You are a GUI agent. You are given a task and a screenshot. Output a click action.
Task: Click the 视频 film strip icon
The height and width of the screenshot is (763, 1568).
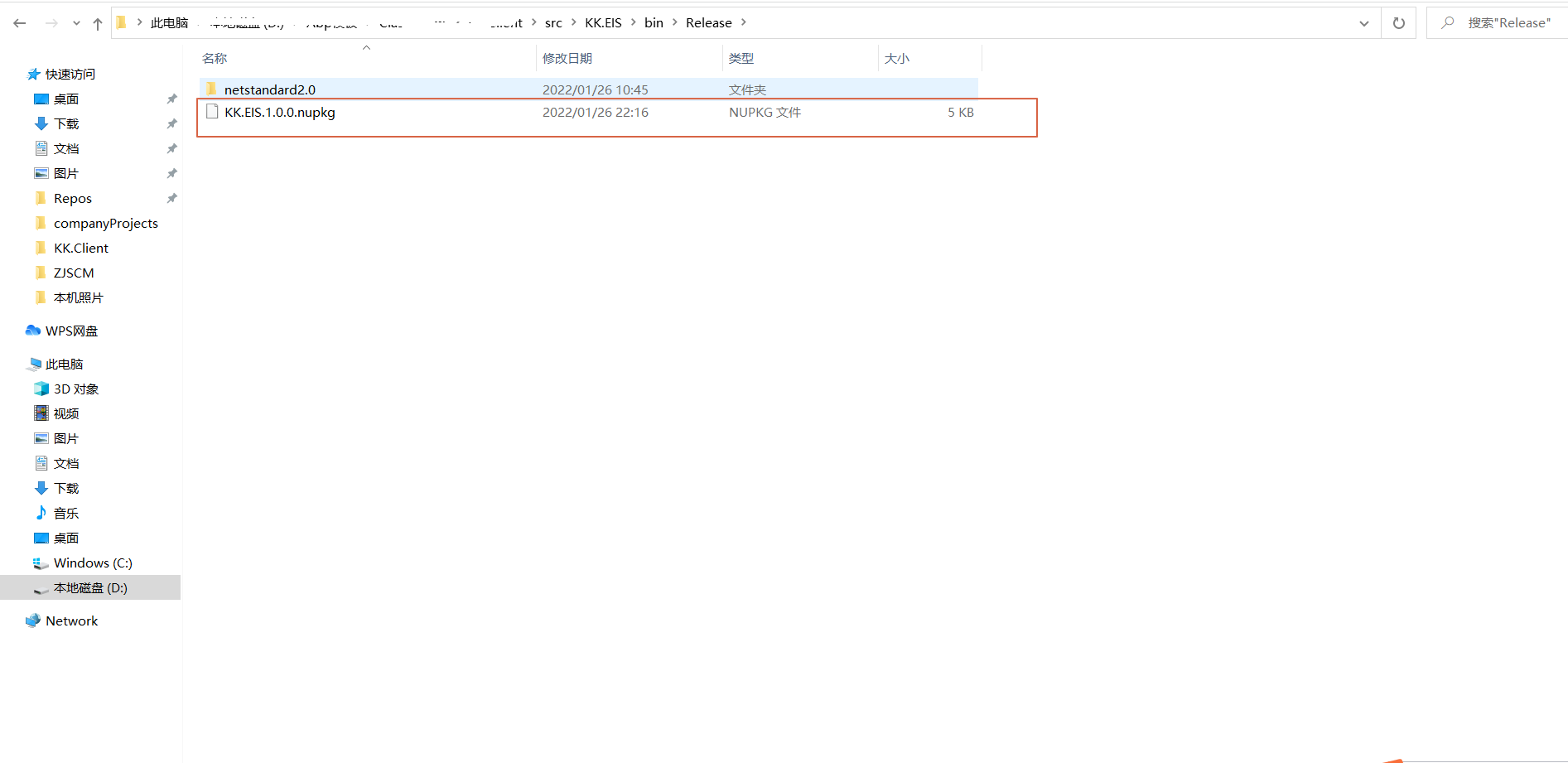pyautogui.click(x=41, y=413)
